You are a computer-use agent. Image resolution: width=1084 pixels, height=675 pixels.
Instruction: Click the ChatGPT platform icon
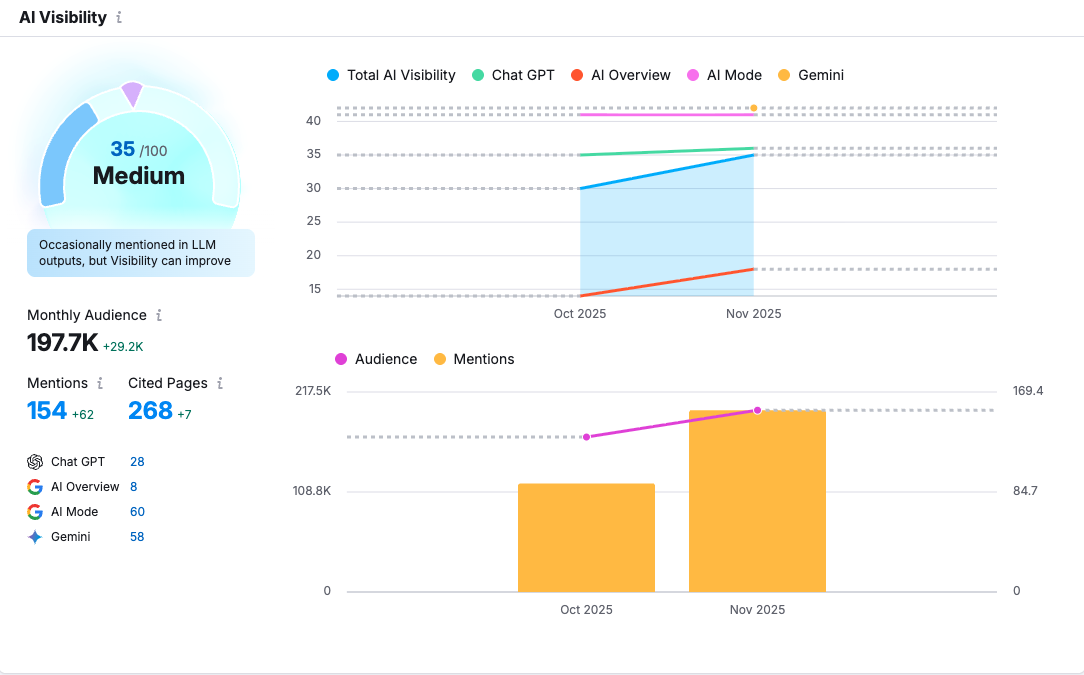[x=33, y=461]
